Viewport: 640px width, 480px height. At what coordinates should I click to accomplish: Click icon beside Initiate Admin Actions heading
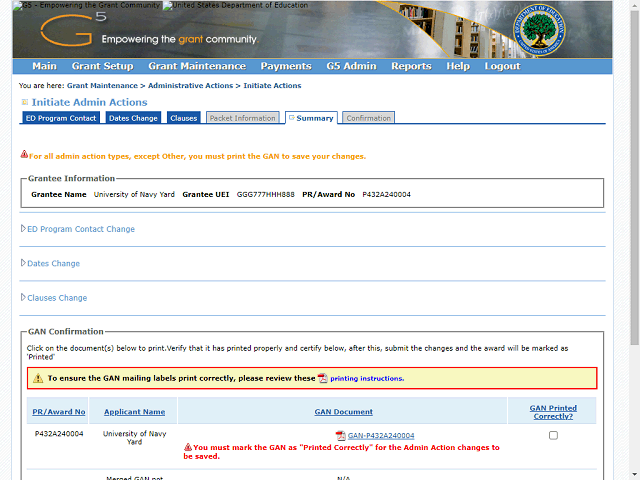pos(24,102)
